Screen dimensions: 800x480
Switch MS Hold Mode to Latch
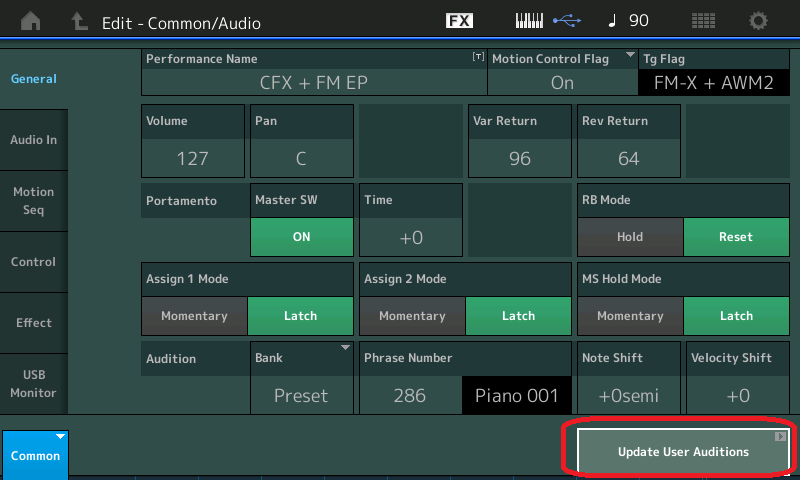736,316
